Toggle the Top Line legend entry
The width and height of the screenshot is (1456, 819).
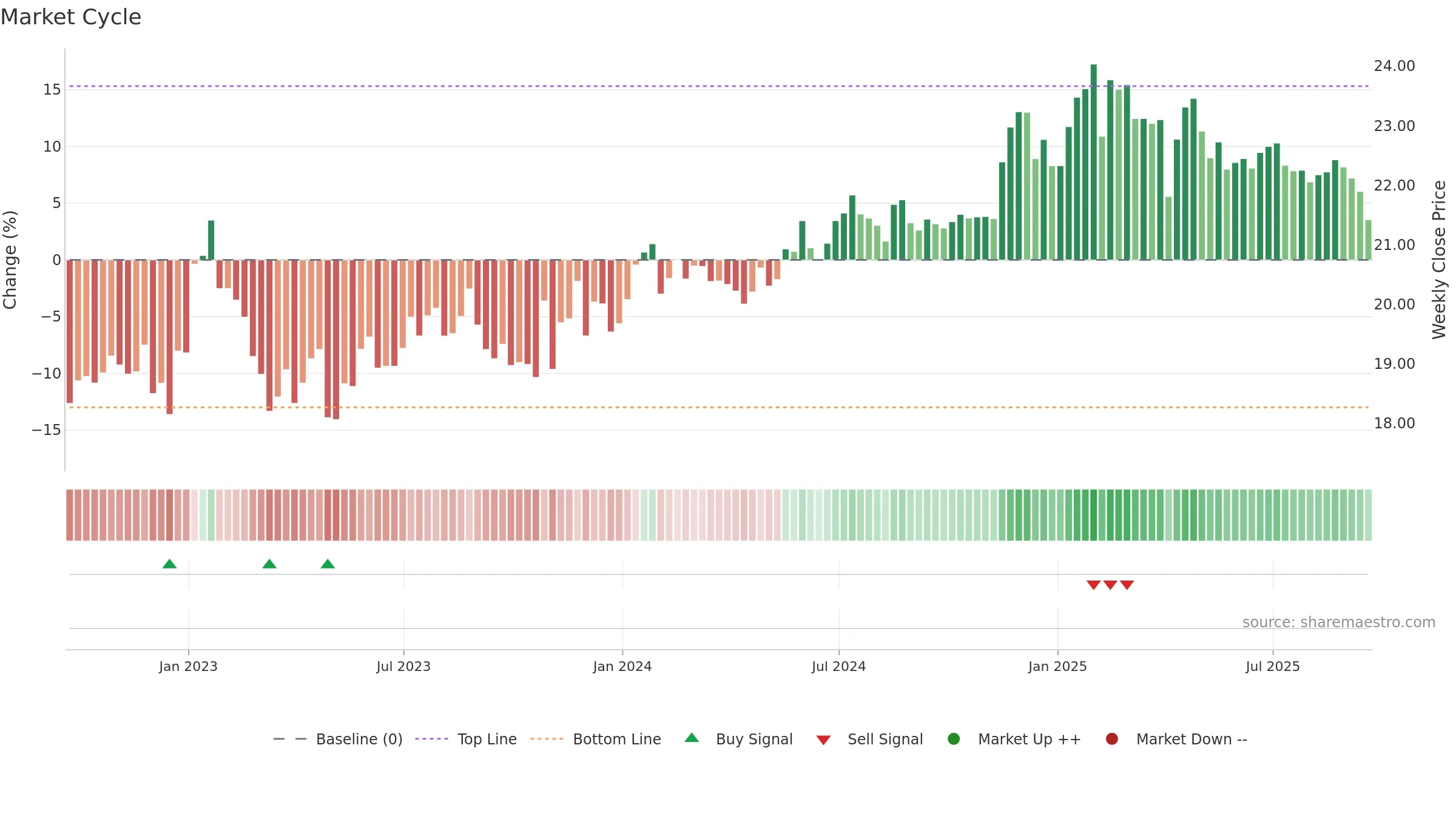click(x=466, y=739)
